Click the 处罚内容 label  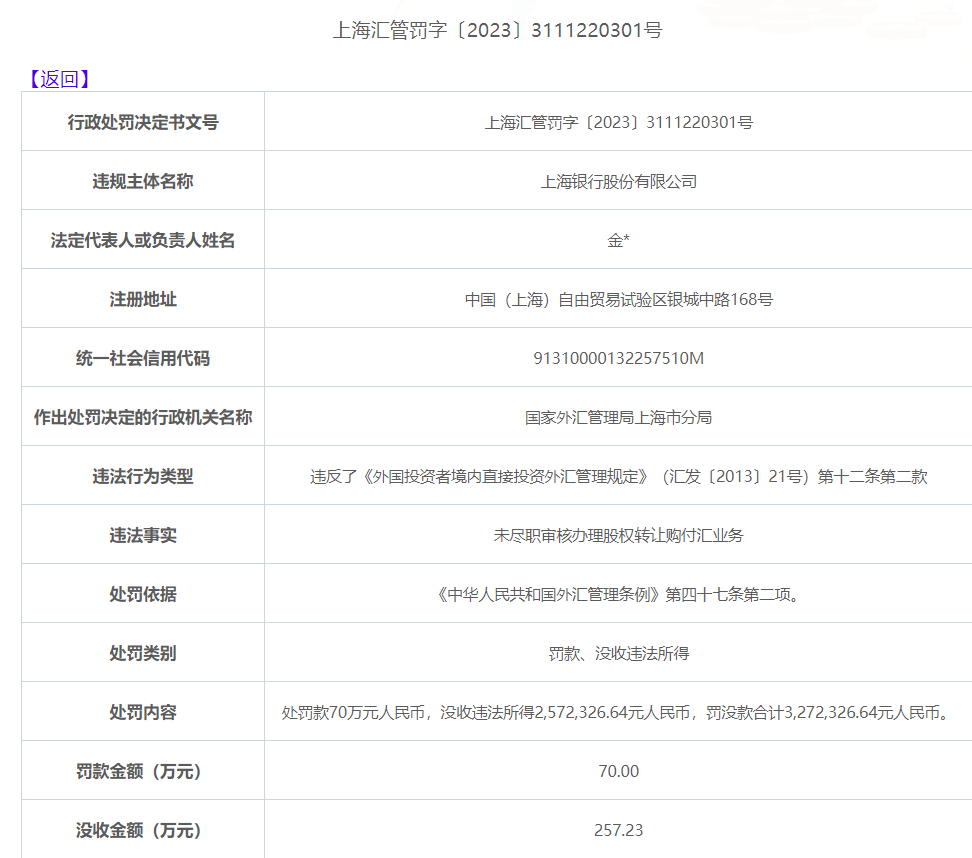point(143,712)
